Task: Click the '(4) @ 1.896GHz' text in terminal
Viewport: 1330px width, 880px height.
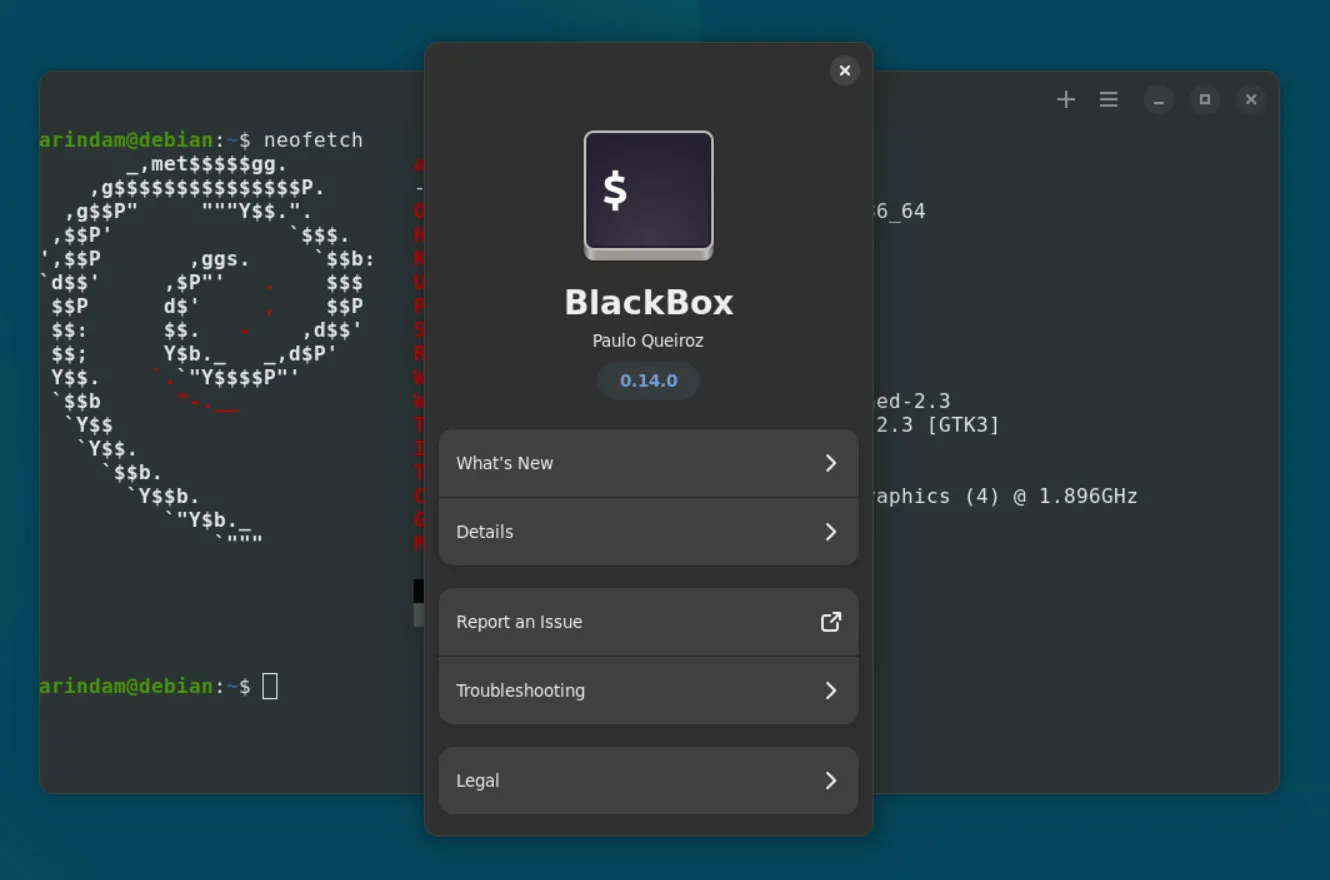Action: [1051, 496]
